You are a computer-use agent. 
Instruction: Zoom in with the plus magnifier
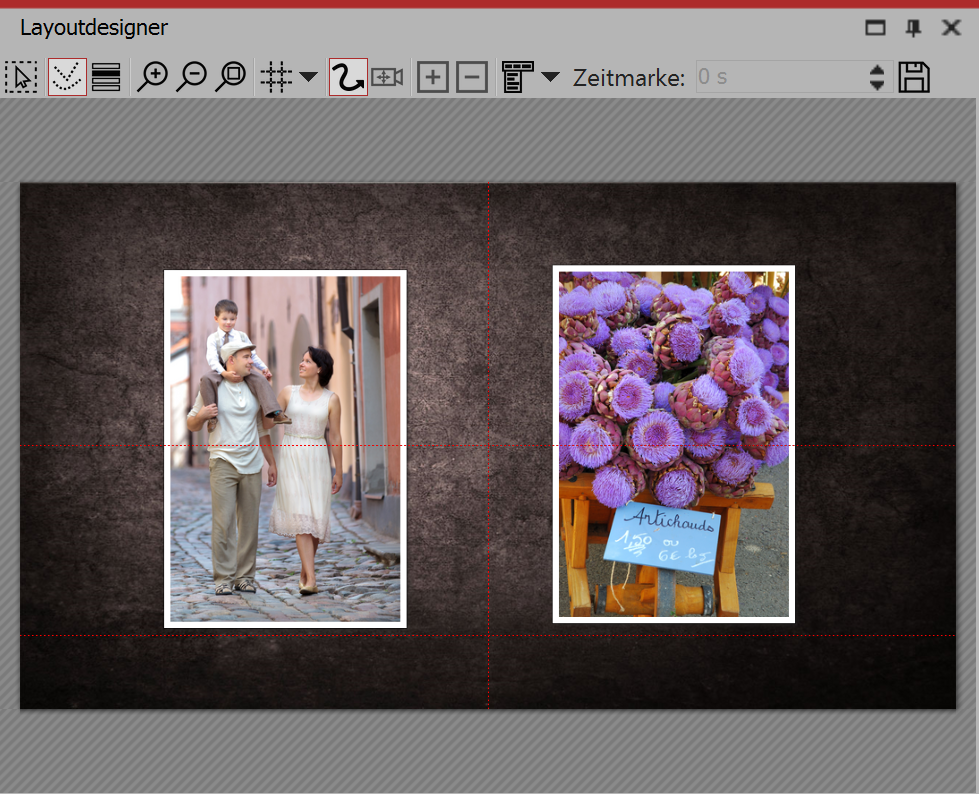[152, 77]
